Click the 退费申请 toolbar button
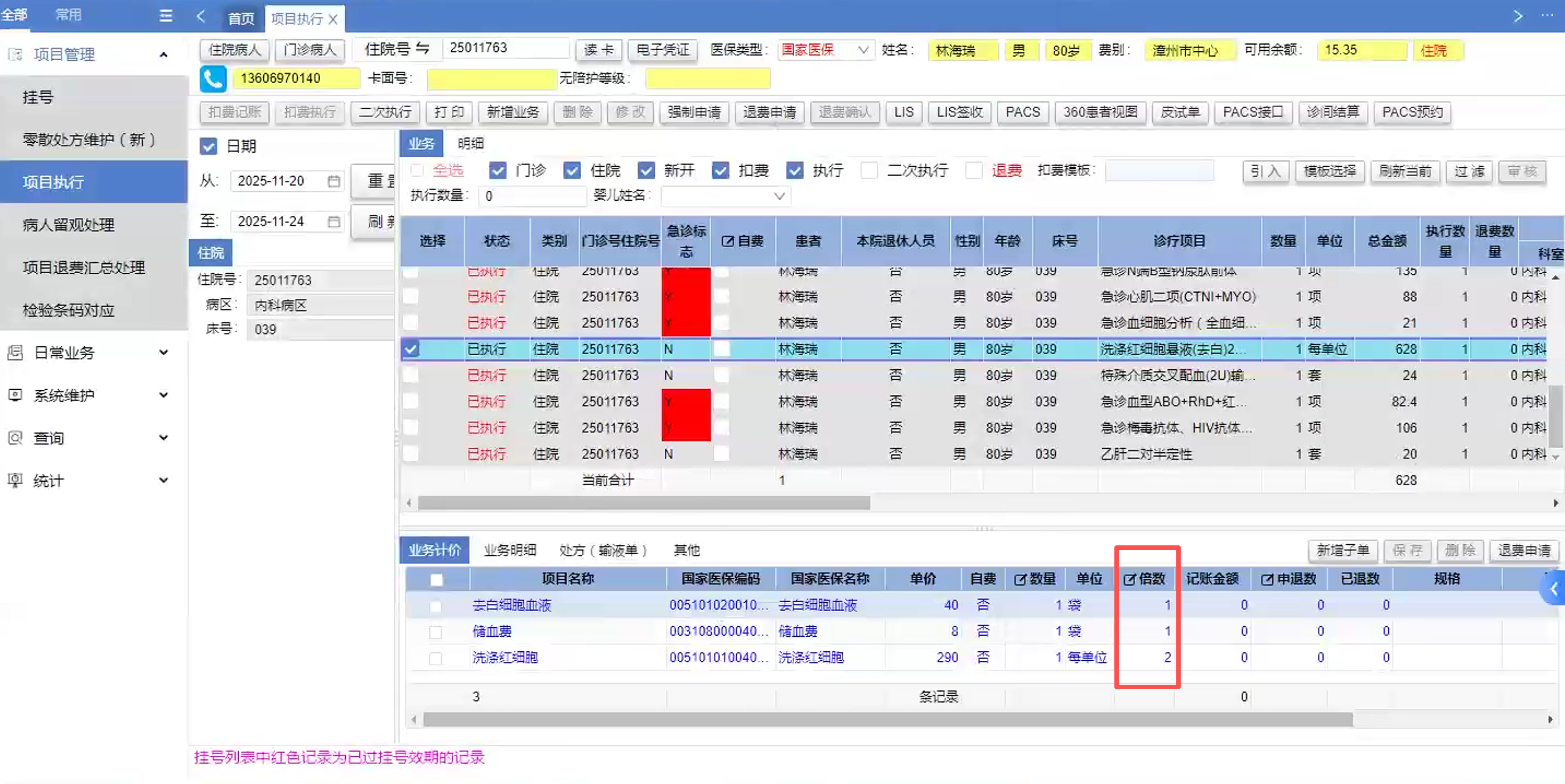1565x784 pixels. [769, 112]
